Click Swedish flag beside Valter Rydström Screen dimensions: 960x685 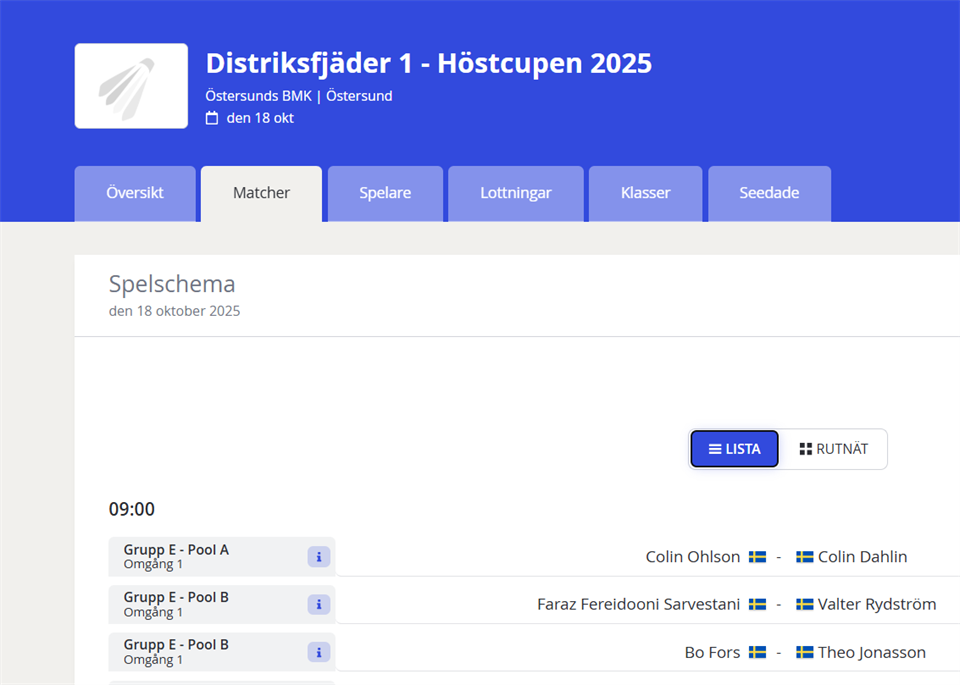point(804,604)
